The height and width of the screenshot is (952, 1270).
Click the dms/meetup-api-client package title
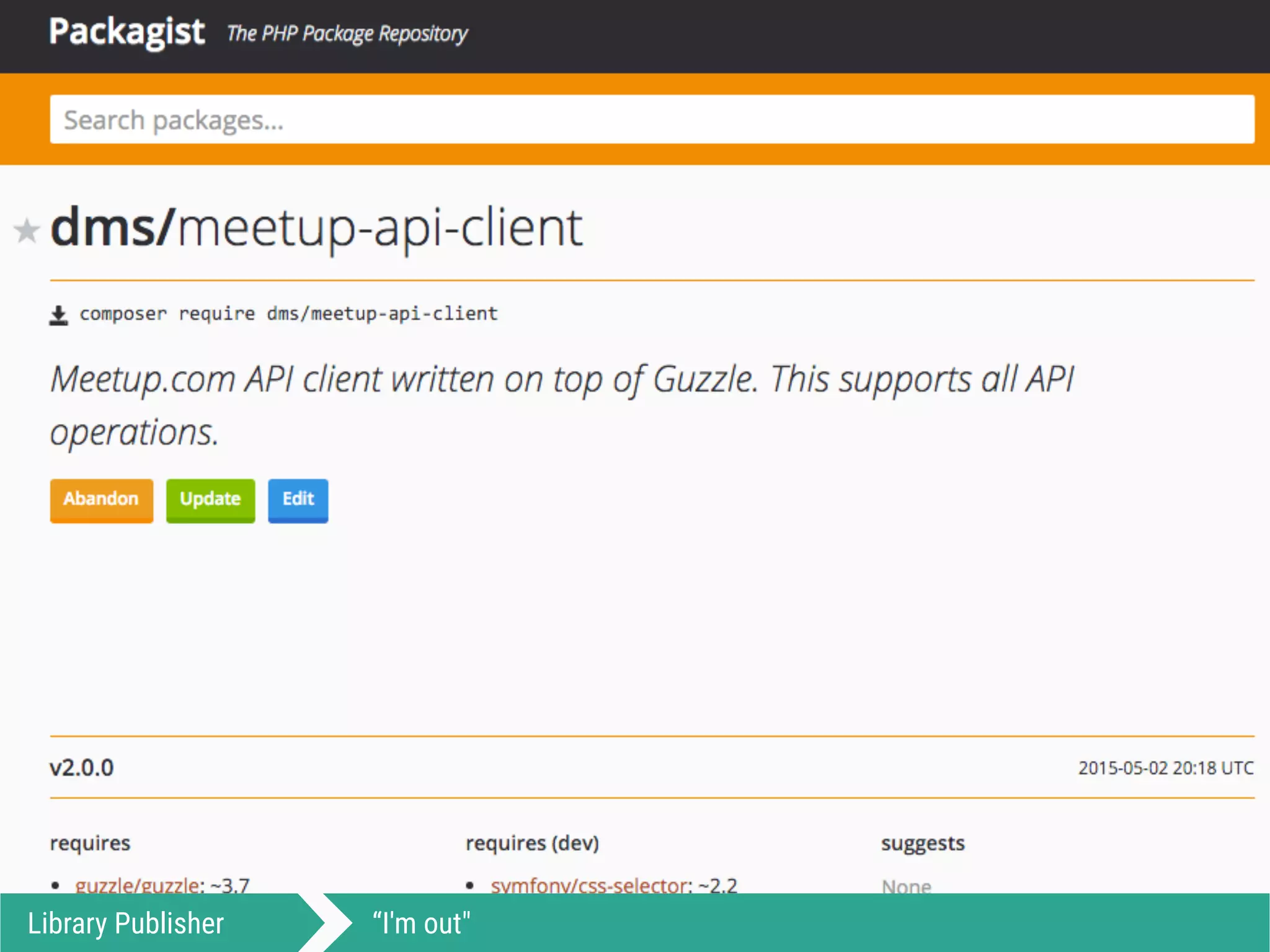(x=316, y=228)
